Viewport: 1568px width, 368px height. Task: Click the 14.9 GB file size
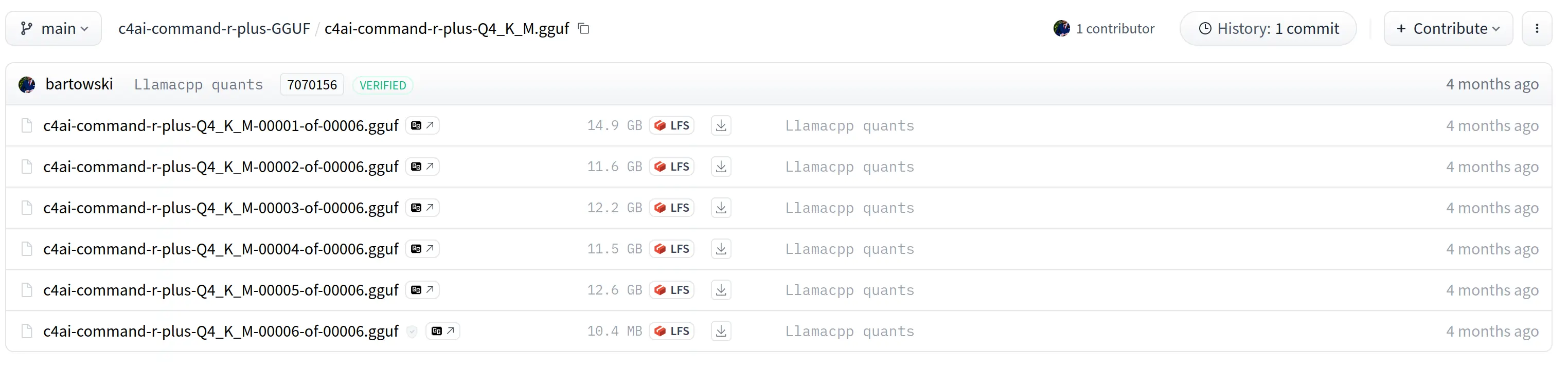(615, 126)
